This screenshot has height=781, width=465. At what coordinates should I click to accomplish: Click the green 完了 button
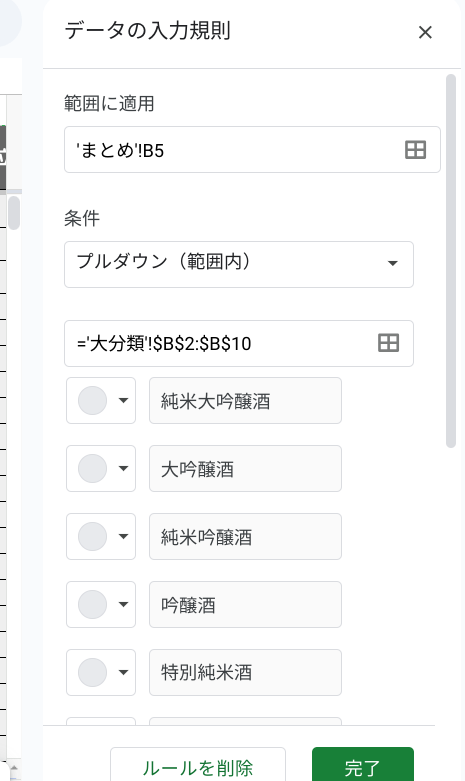pyautogui.click(x=363, y=766)
